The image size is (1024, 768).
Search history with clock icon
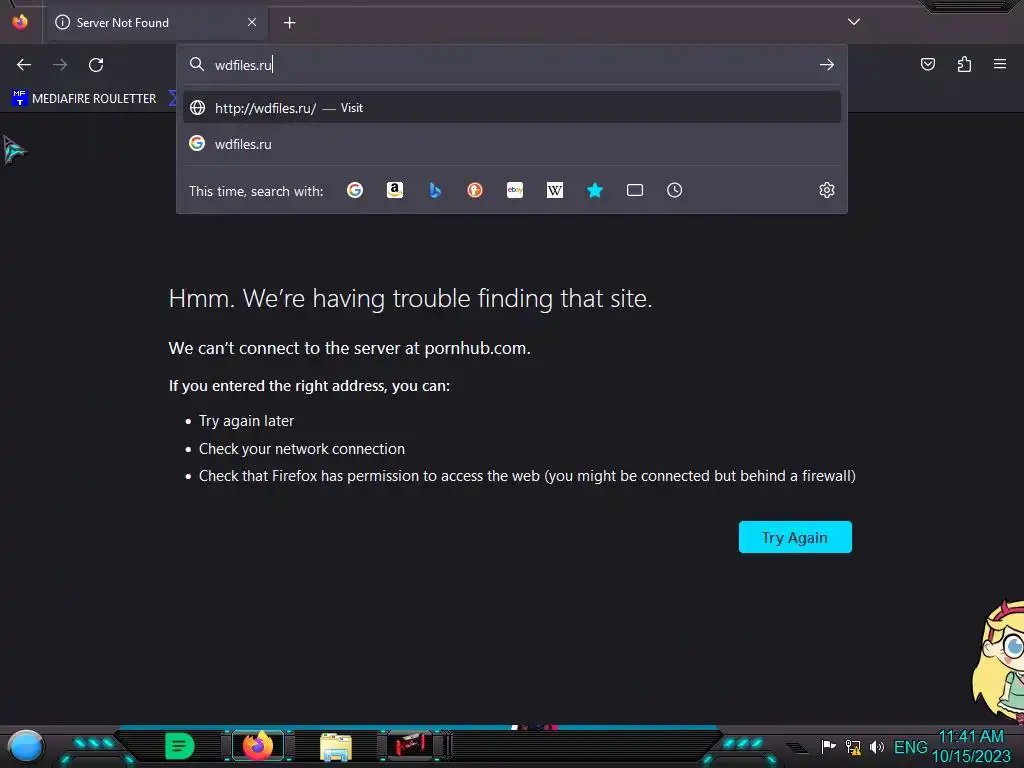click(675, 190)
